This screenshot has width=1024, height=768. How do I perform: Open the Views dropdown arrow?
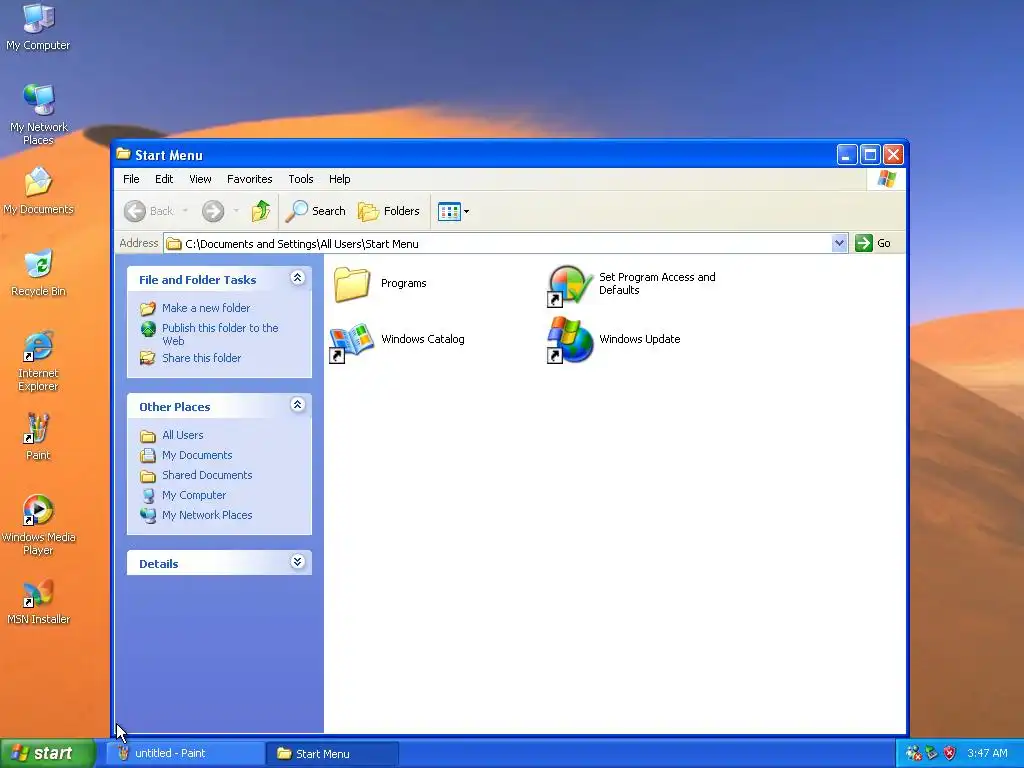click(x=466, y=212)
